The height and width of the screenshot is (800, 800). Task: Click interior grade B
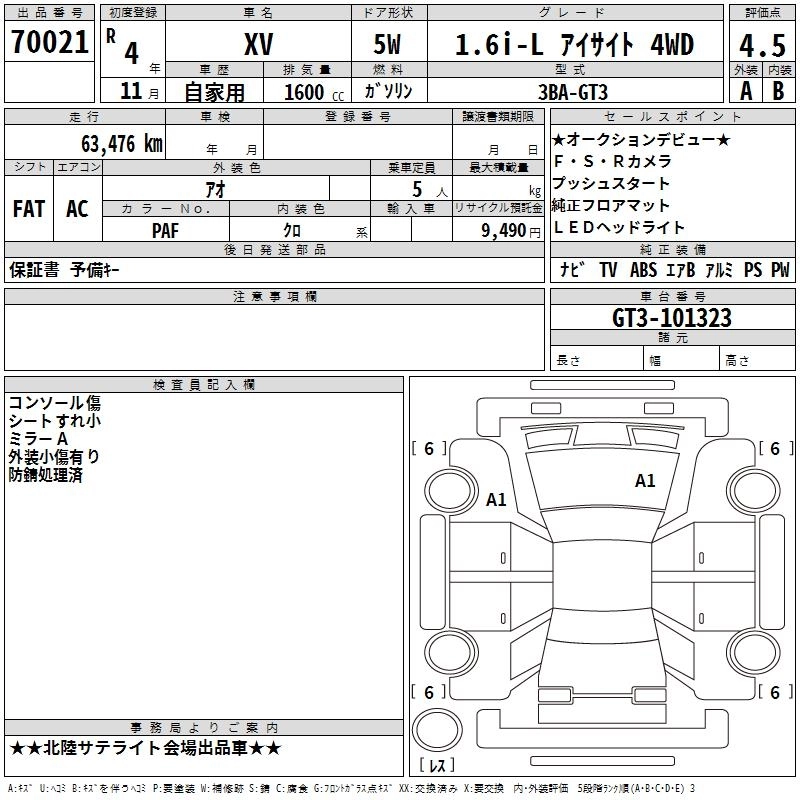click(779, 91)
